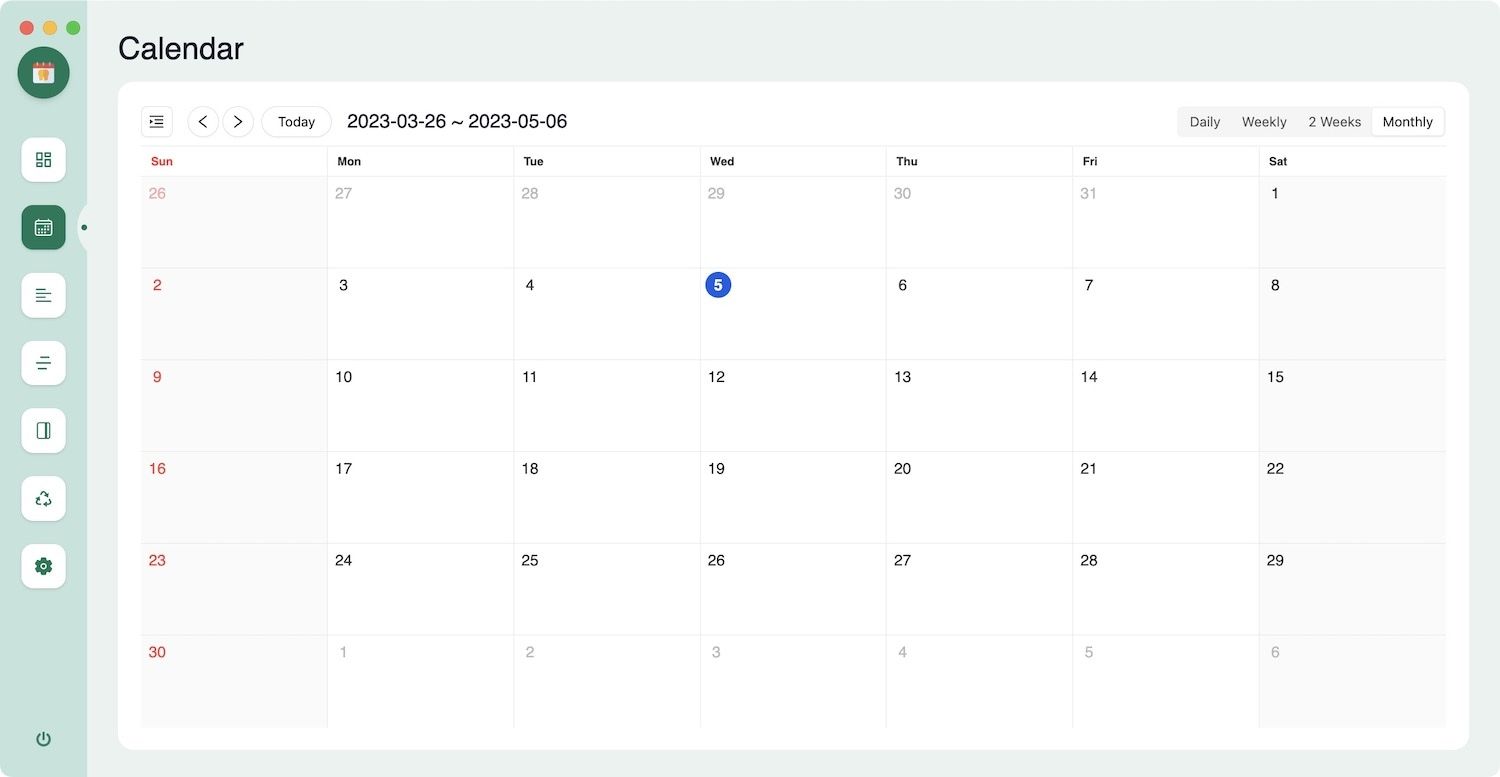Open the left-aligned list icon in sidebar
This screenshot has width=1500, height=777.
(x=43, y=295)
